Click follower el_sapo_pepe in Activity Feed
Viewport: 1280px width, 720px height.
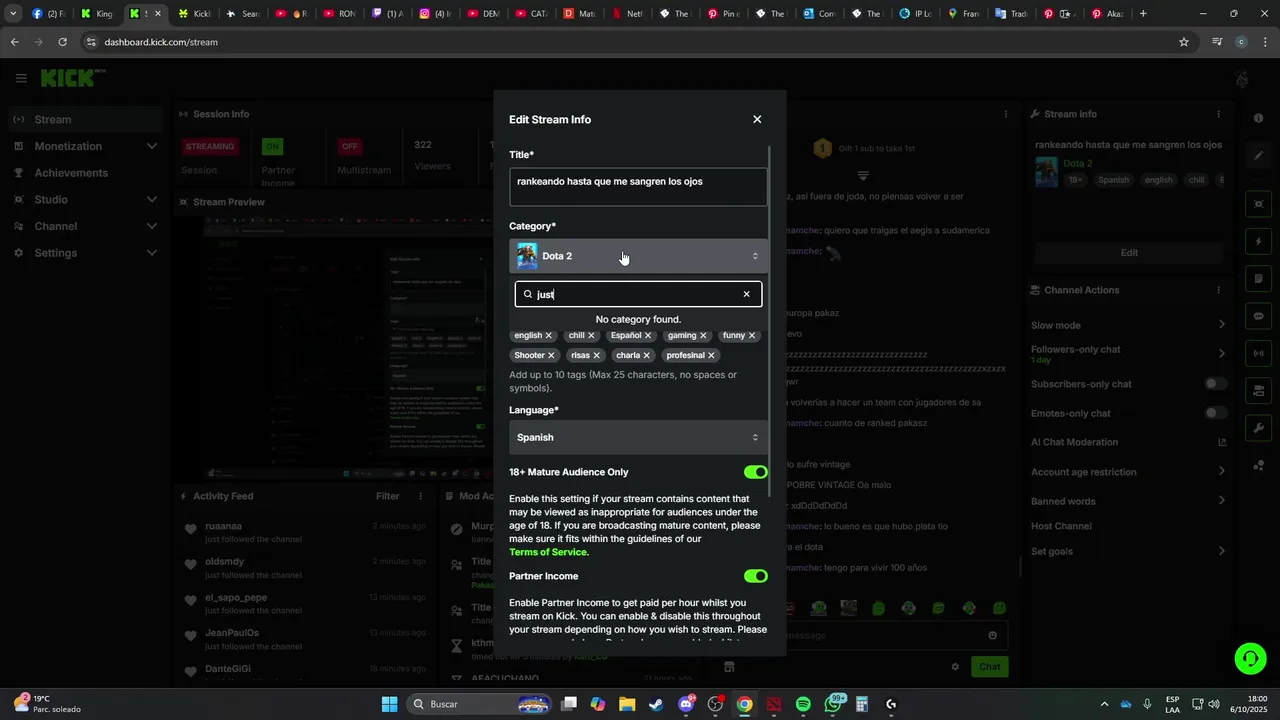pyautogui.click(x=236, y=598)
